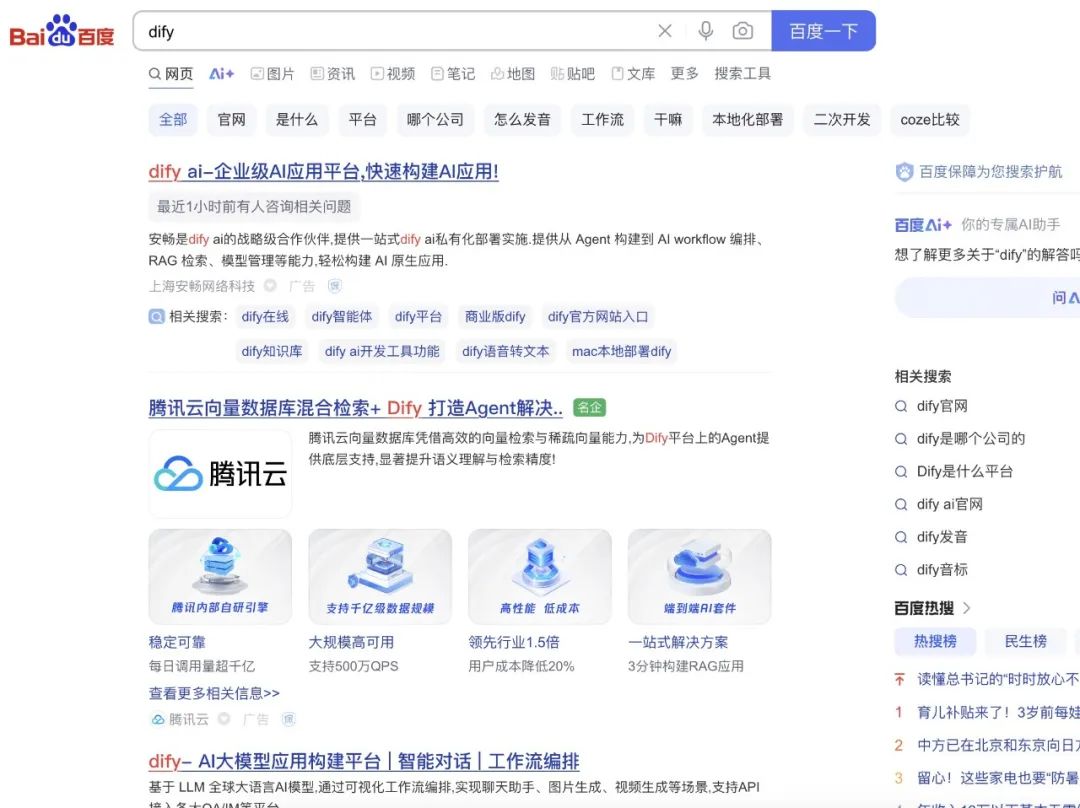Open the 一站式解决方案 link
This screenshot has height=808, width=1080.
click(x=678, y=642)
